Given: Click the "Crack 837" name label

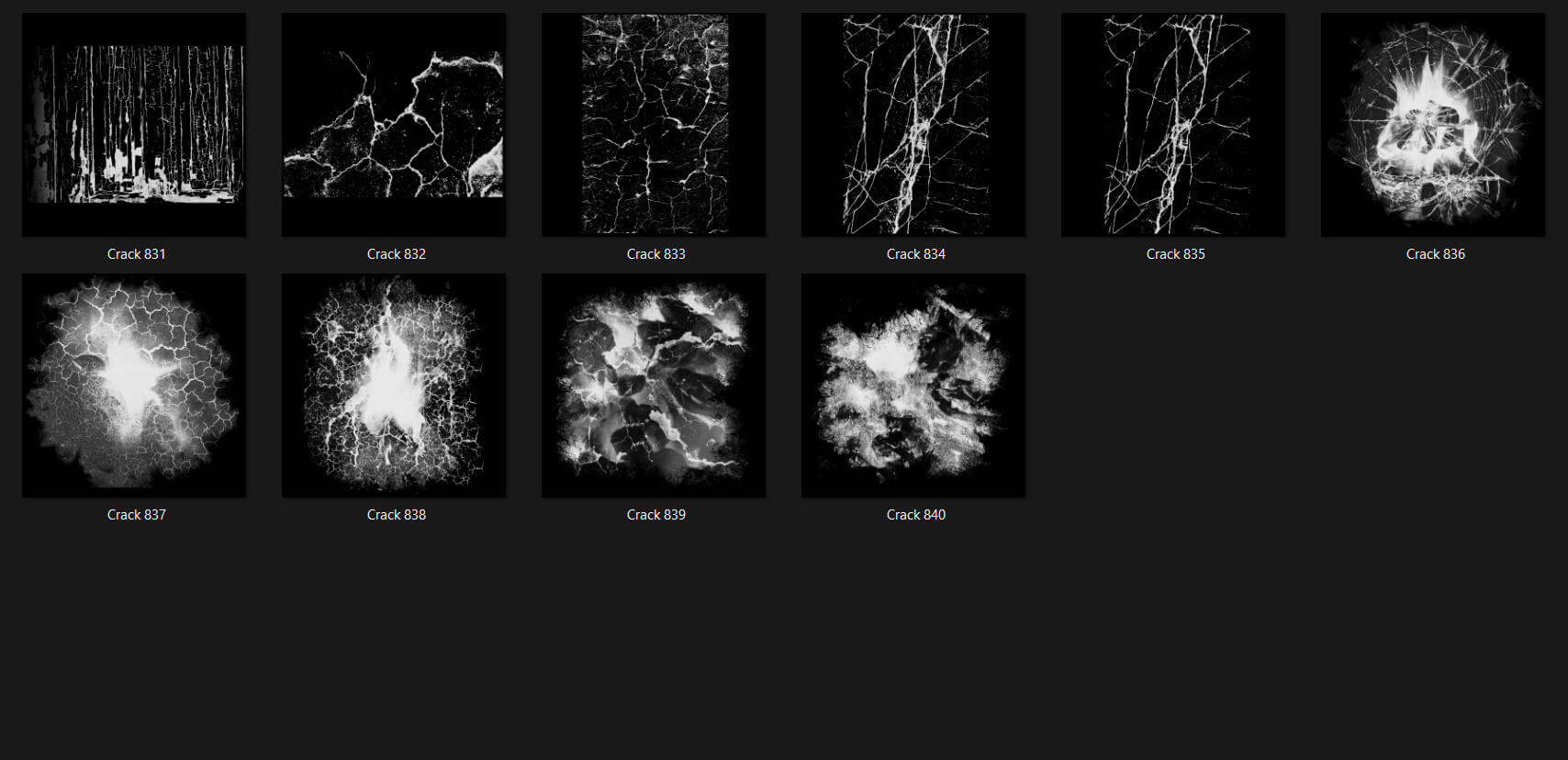Looking at the screenshot, I should 137,515.
